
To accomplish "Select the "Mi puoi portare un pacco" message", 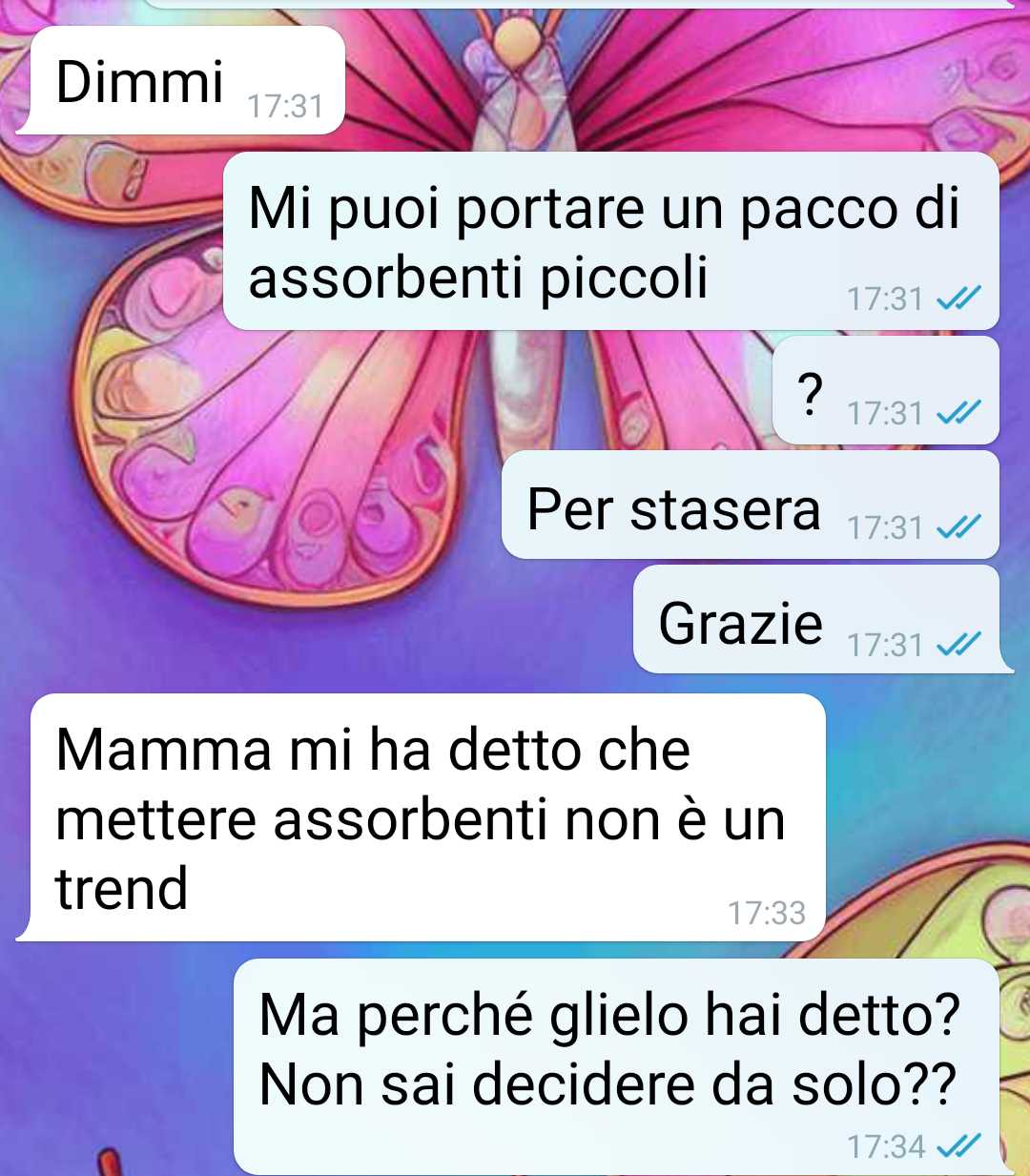I will tap(611, 241).
